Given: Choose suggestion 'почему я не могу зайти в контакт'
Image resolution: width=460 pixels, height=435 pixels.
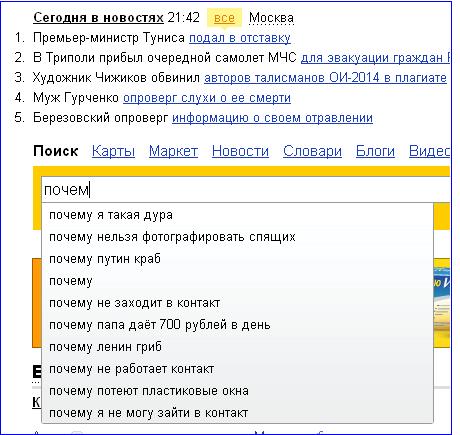Looking at the screenshot, I should pos(237,413).
